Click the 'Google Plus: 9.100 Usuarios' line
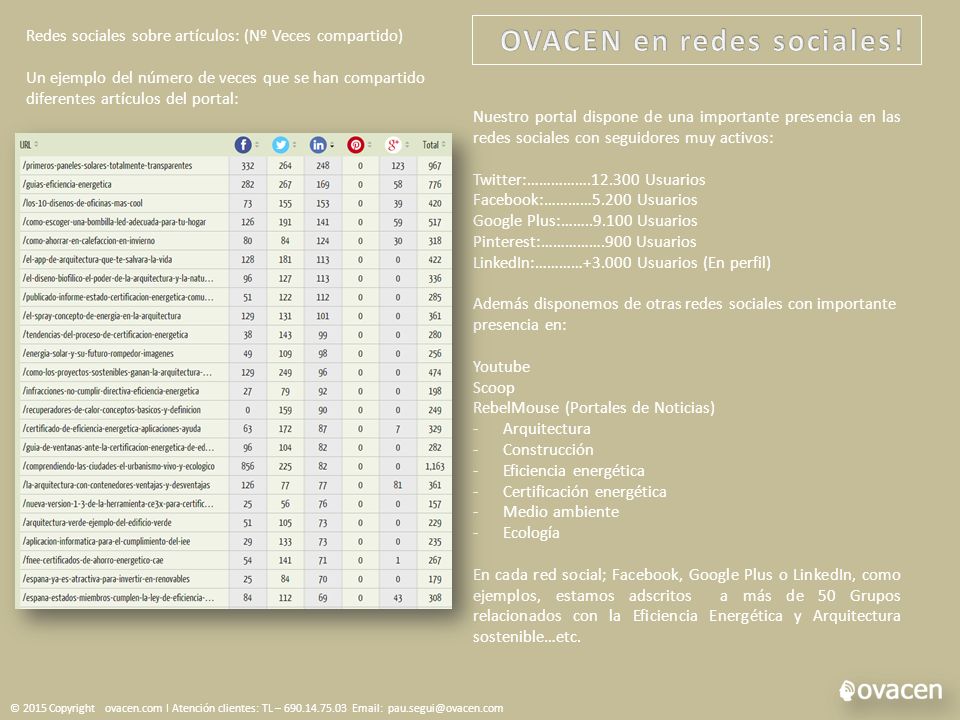The width and height of the screenshot is (960, 720). point(585,221)
